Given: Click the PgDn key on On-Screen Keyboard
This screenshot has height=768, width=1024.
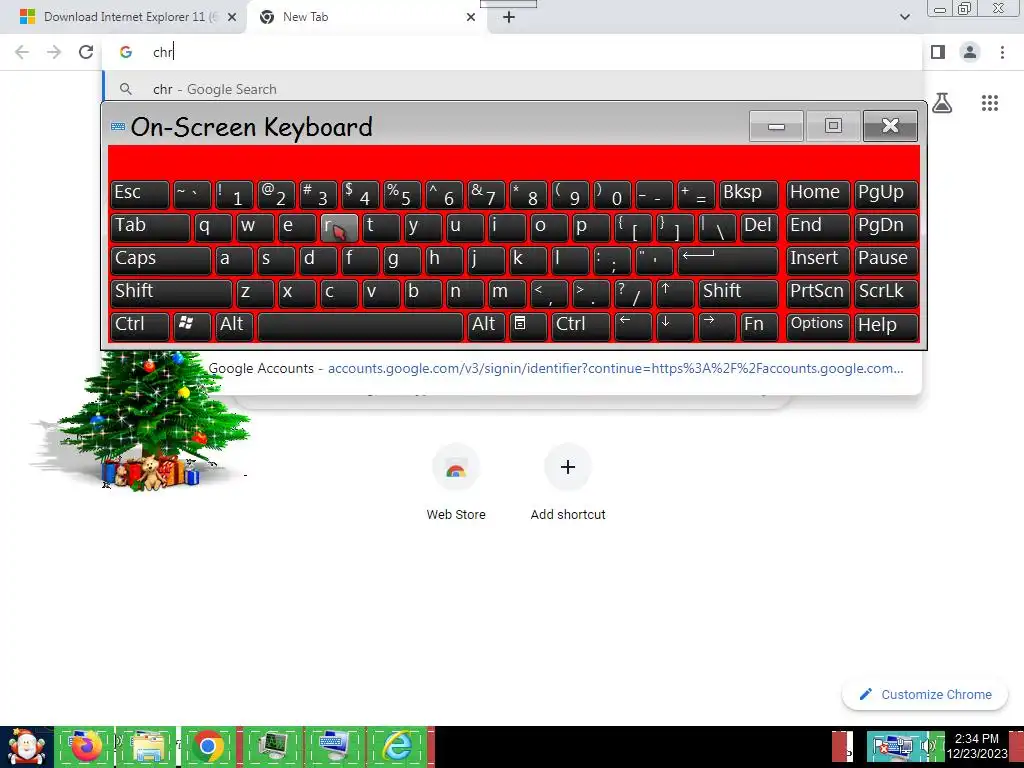Looking at the screenshot, I should pos(886,227).
